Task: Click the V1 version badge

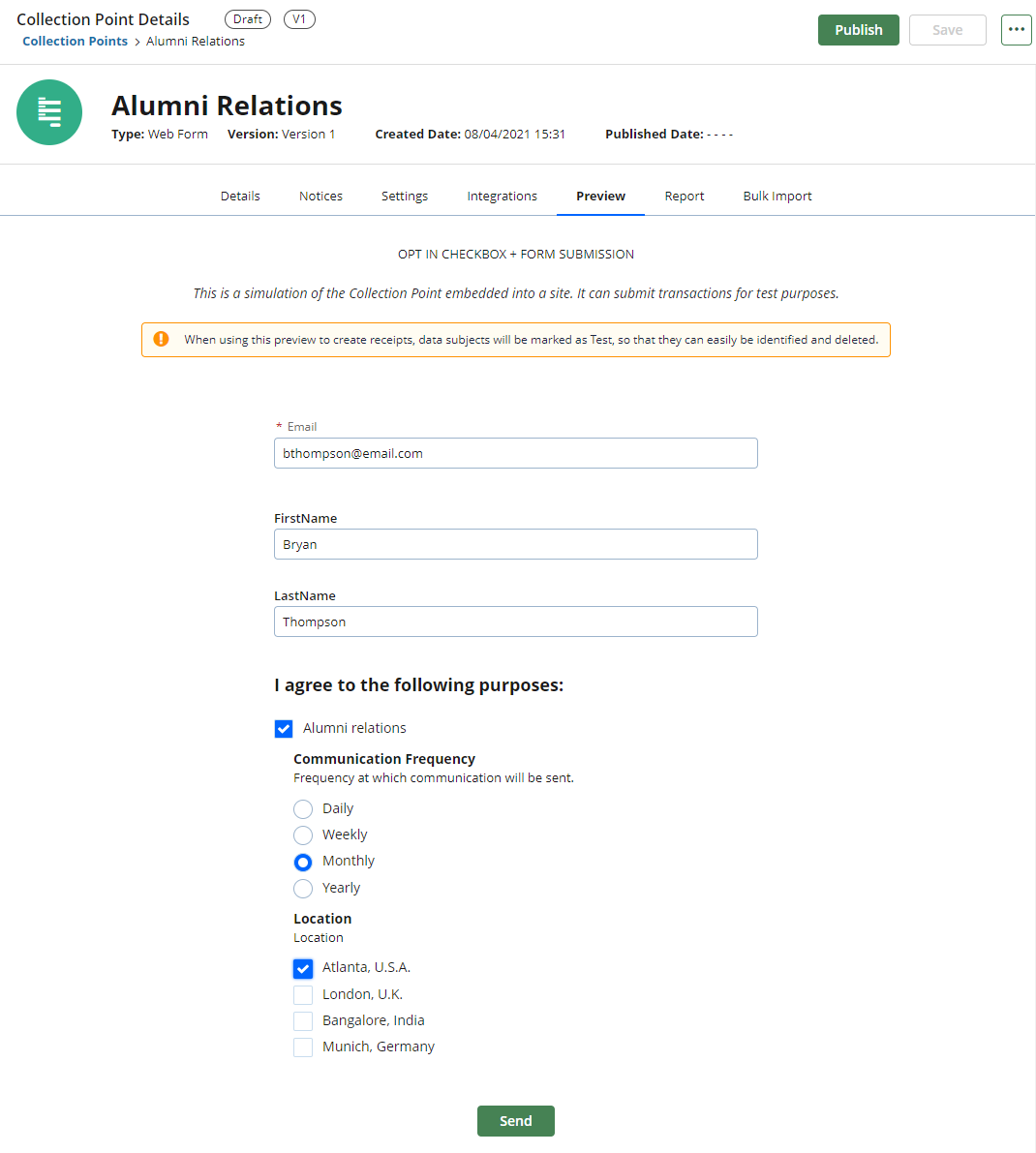Action: [299, 19]
